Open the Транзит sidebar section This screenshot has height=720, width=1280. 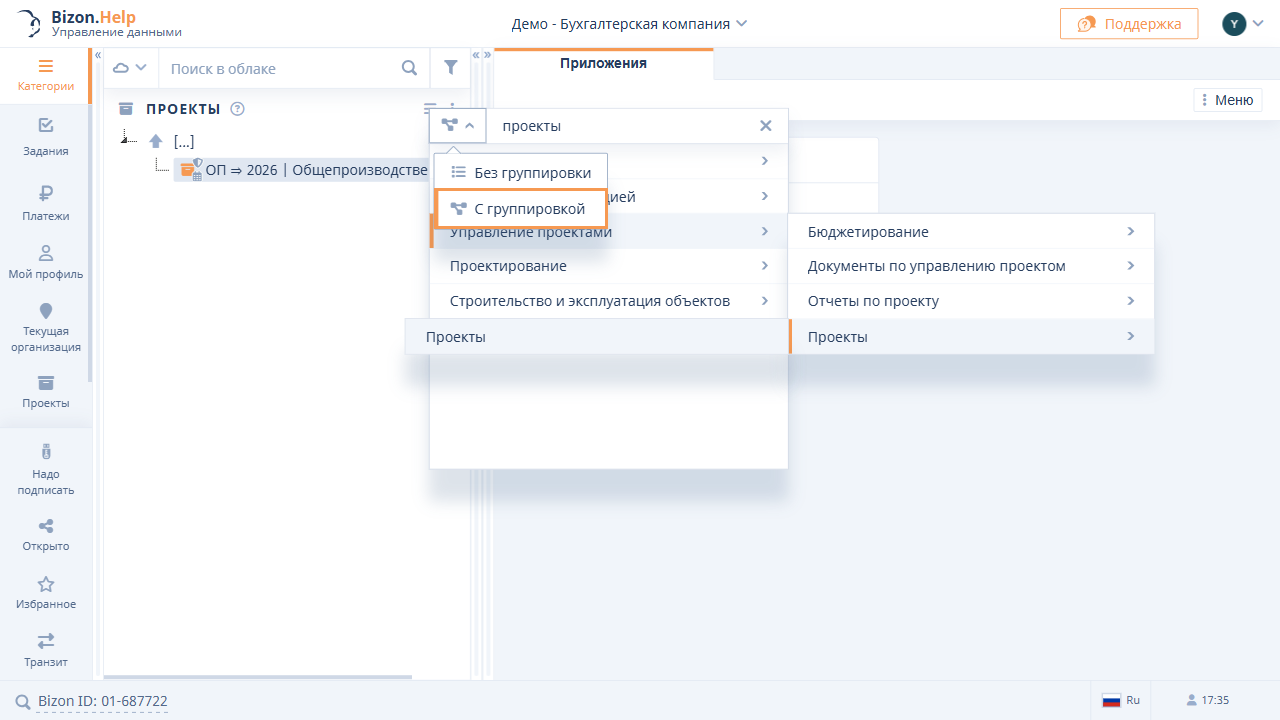tap(45, 649)
